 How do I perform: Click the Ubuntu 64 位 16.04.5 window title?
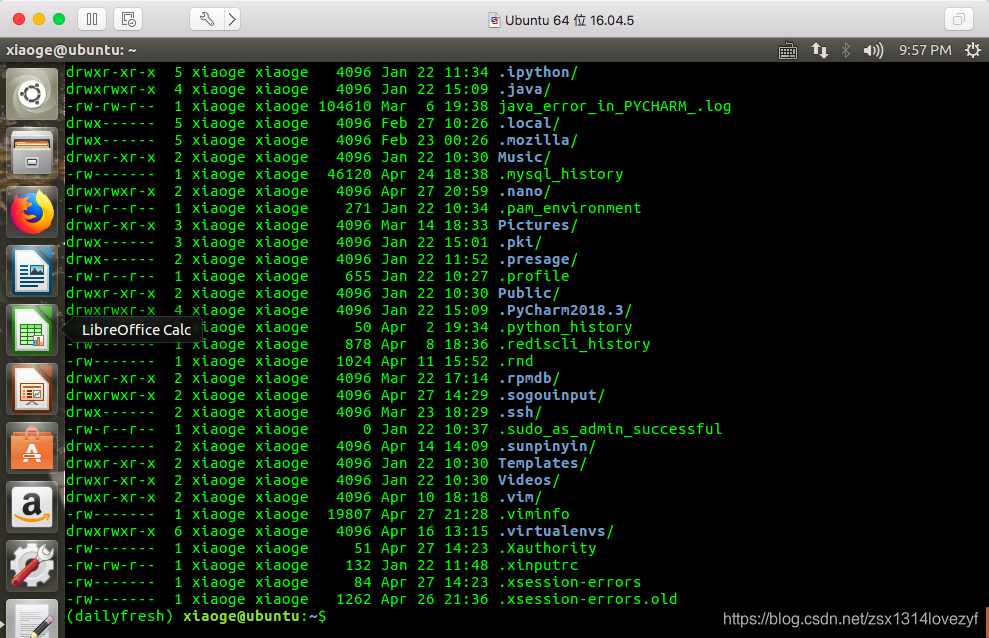(569, 20)
